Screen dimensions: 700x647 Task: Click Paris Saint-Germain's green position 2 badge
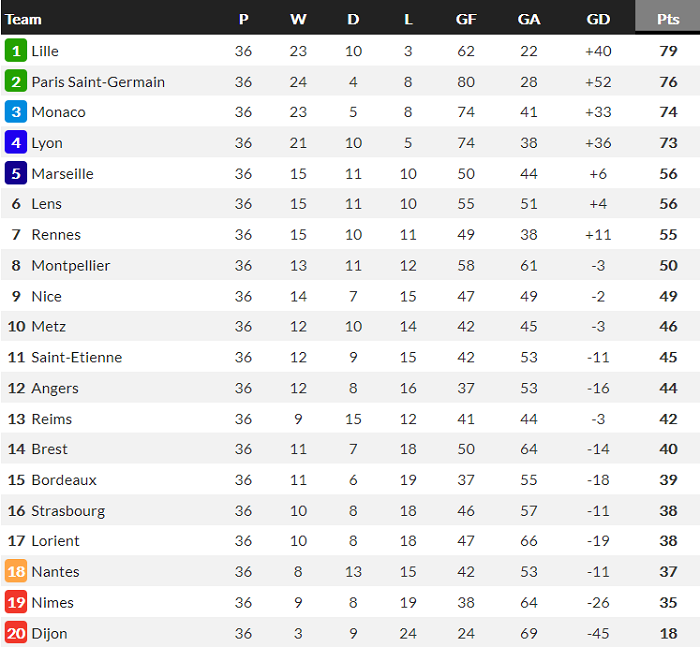point(16,82)
